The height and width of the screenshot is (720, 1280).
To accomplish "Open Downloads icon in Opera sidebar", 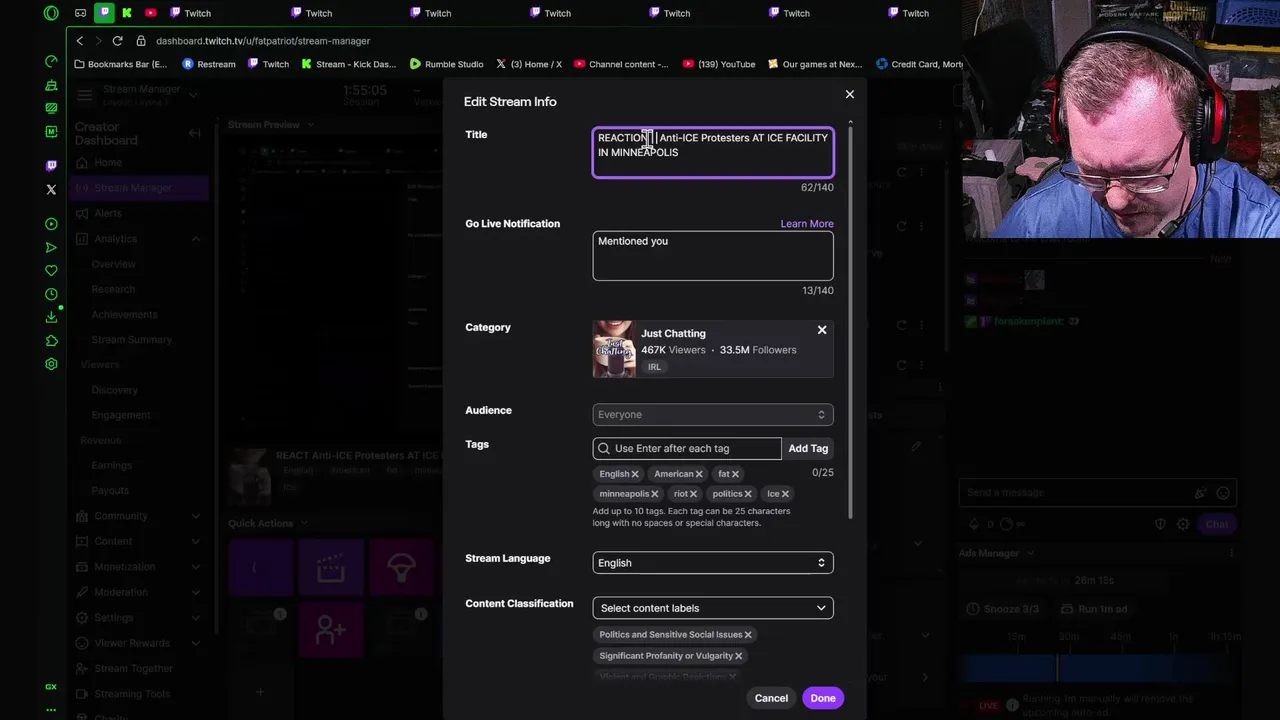I will (x=51, y=317).
